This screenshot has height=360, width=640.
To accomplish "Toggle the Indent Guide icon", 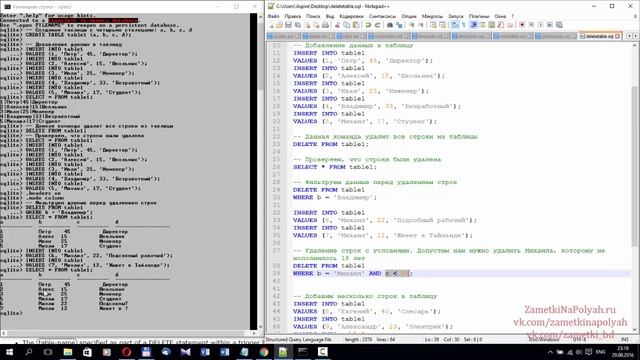I will (x=473, y=25).
